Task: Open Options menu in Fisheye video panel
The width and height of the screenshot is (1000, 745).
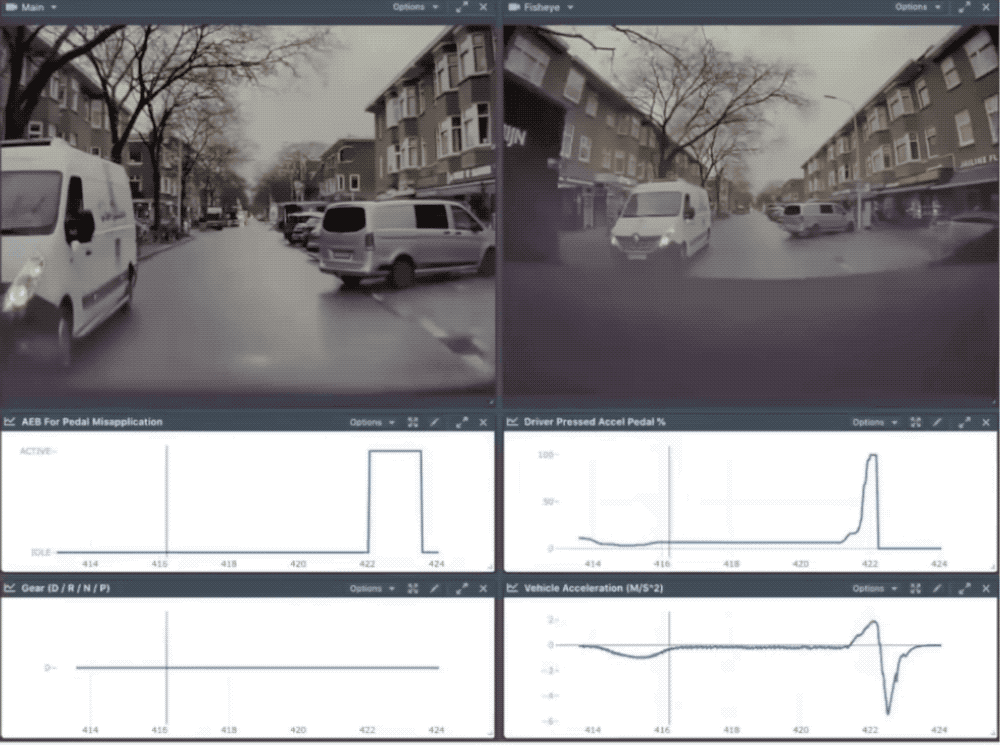Action: (916, 7)
